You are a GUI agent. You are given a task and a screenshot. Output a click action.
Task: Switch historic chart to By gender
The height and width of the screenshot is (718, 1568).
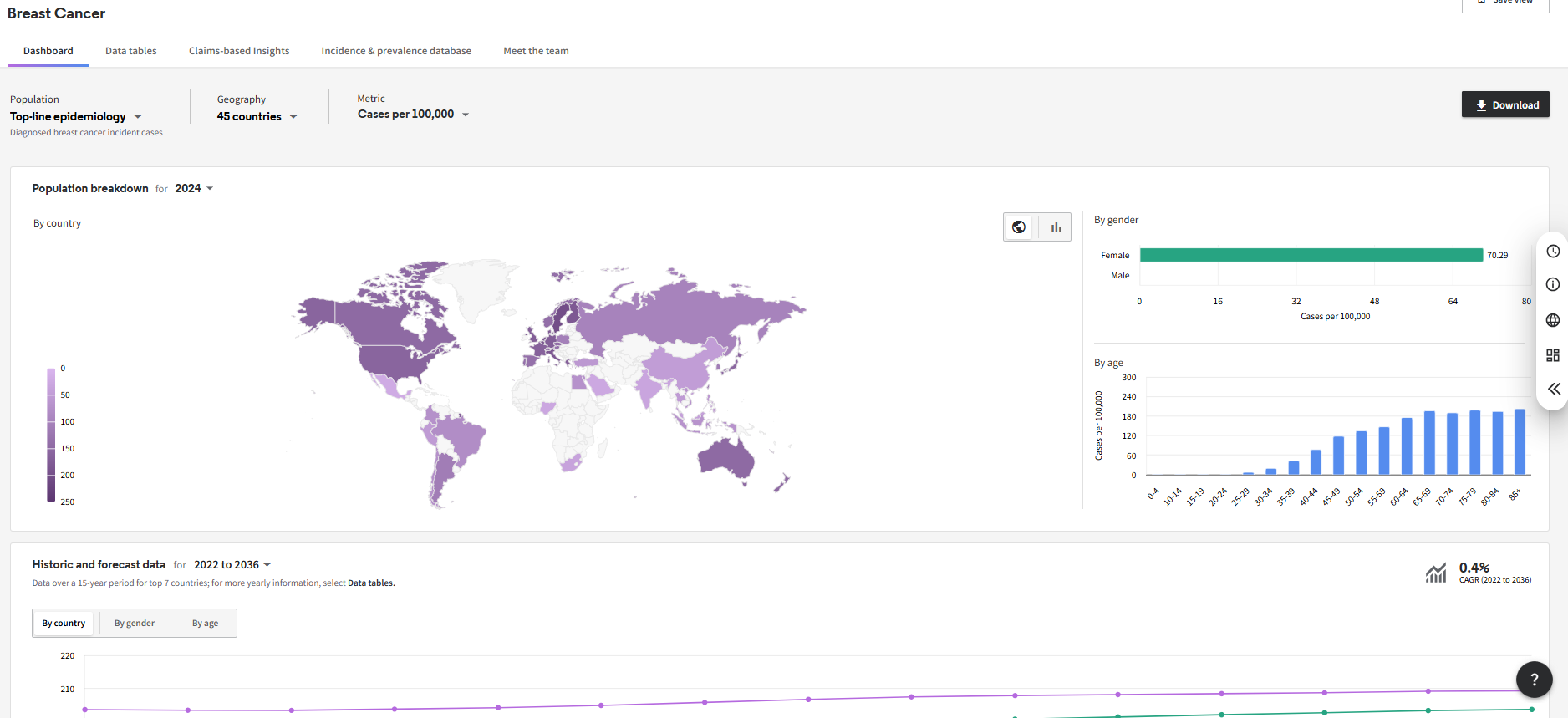point(135,624)
